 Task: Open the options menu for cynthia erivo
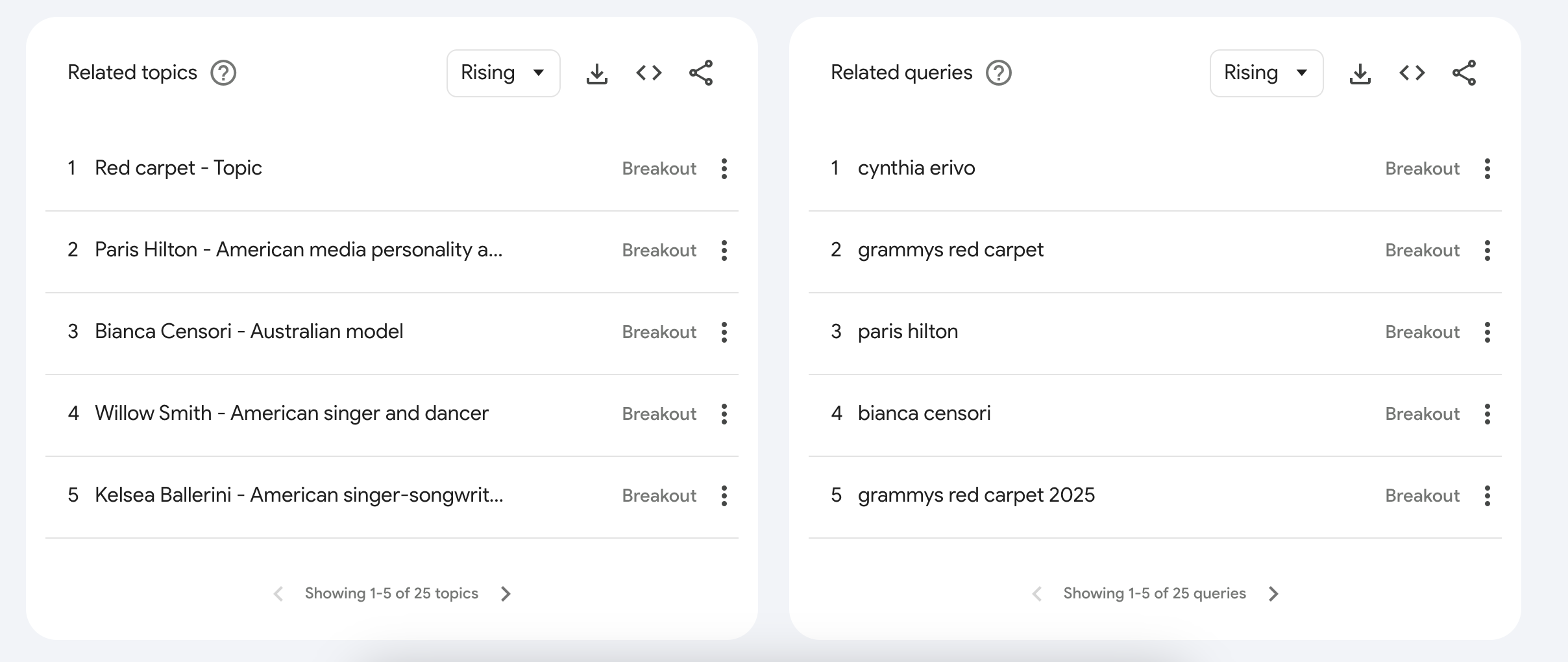tap(1488, 169)
